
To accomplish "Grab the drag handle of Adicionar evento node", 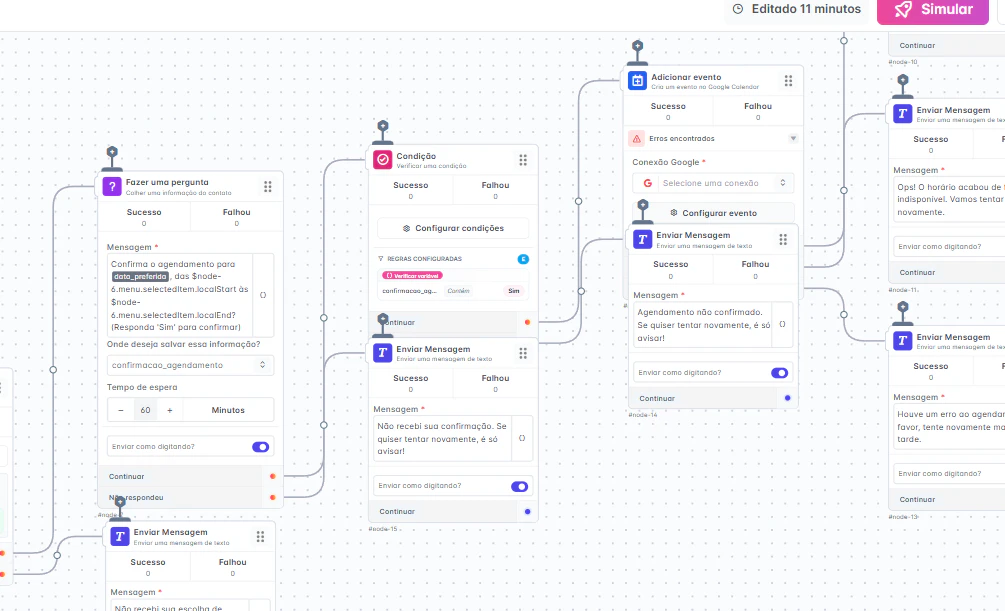I will (788, 81).
